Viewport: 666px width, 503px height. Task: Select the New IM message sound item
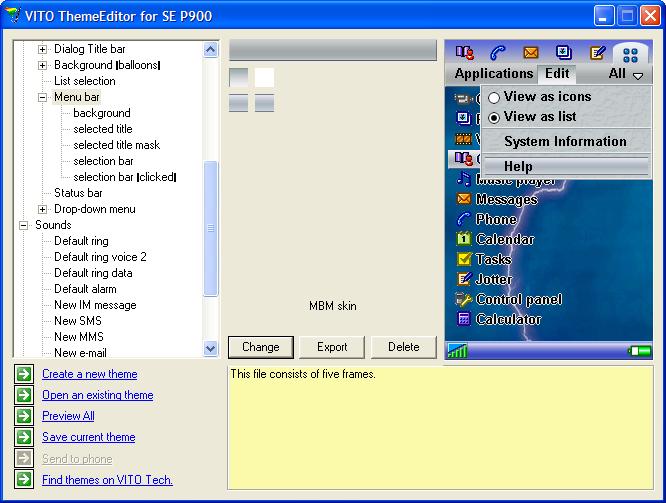pos(95,305)
